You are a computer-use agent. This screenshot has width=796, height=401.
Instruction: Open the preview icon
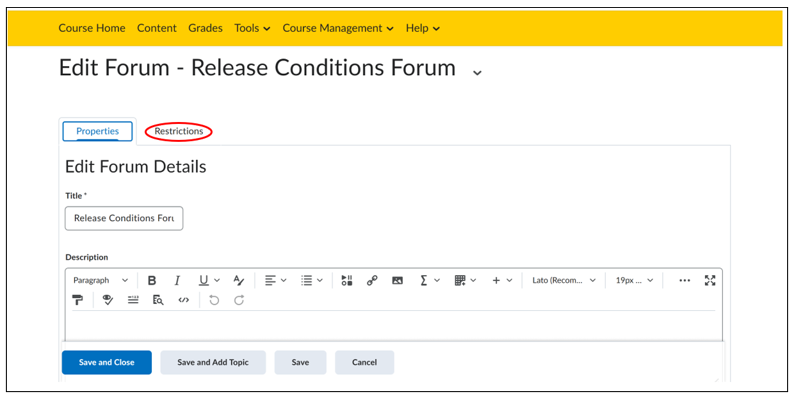pos(158,300)
